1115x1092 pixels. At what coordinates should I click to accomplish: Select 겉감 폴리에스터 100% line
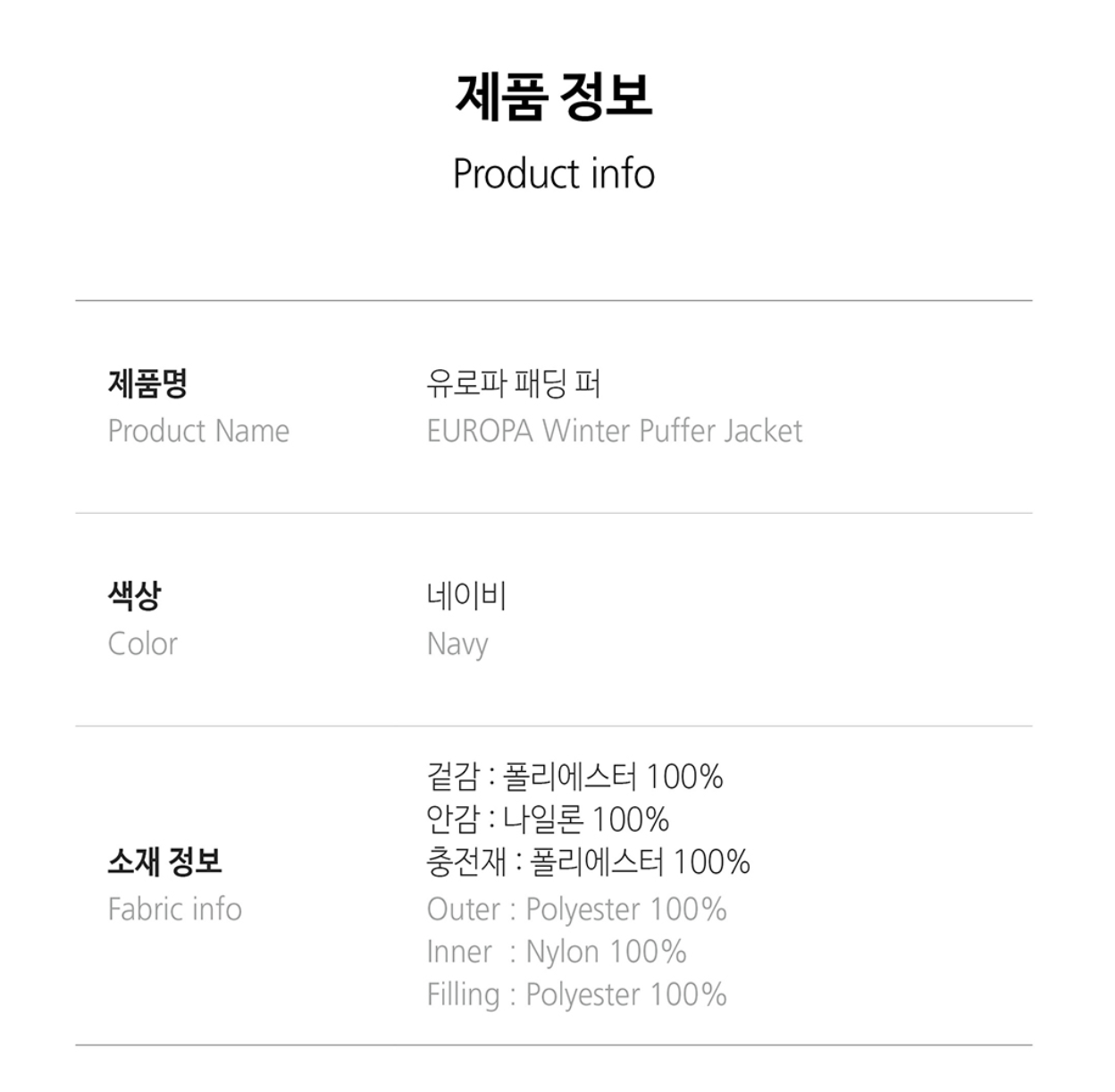tap(574, 777)
